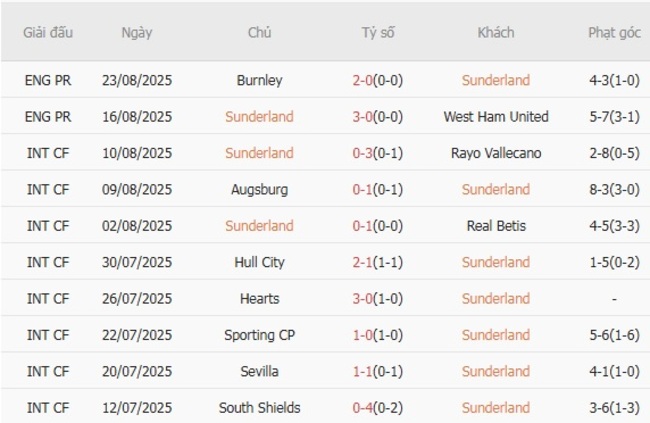Click the Sporting CP team link
The height and width of the screenshot is (423, 650).
coord(260,335)
